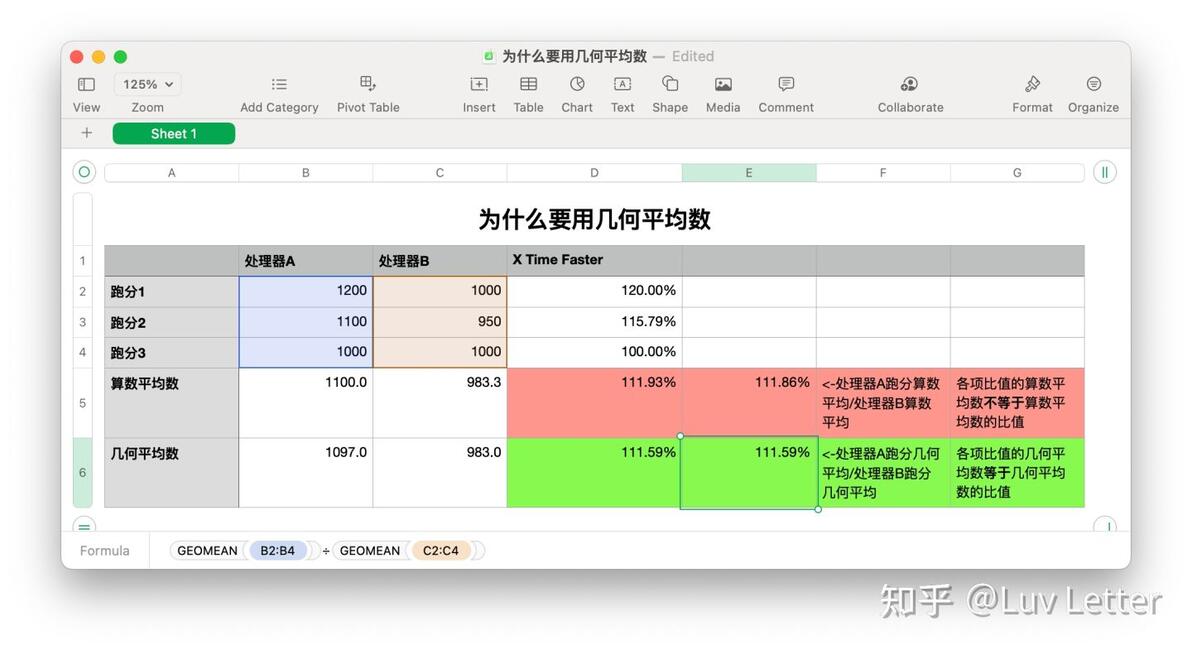The image size is (1192, 650).
Task: Click the add-column handle at table's right
Action: pyautogui.click(x=1105, y=172)
